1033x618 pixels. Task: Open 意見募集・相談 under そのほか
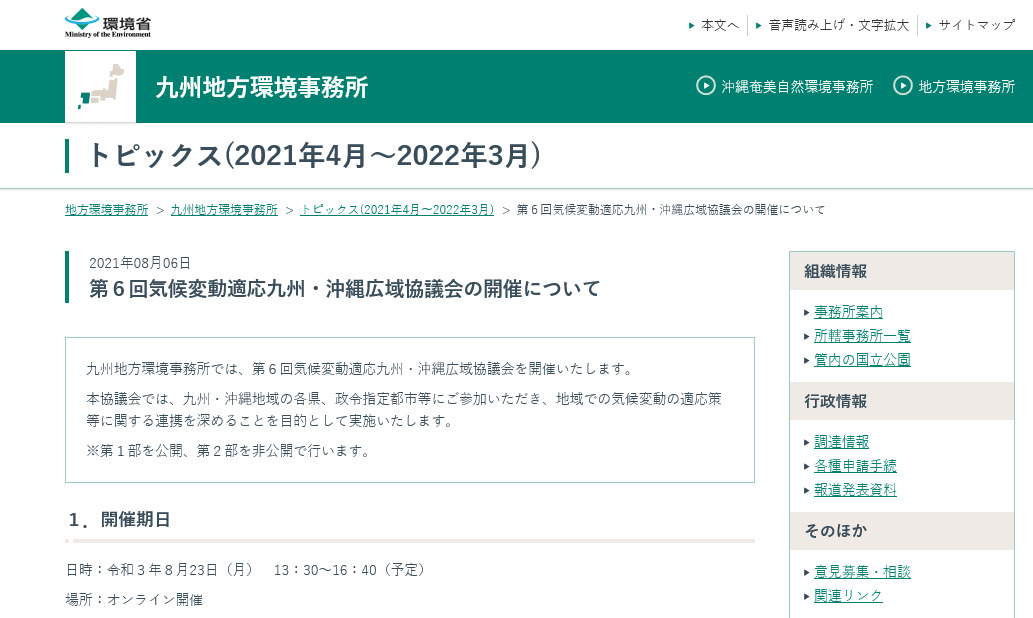point(862,570)
